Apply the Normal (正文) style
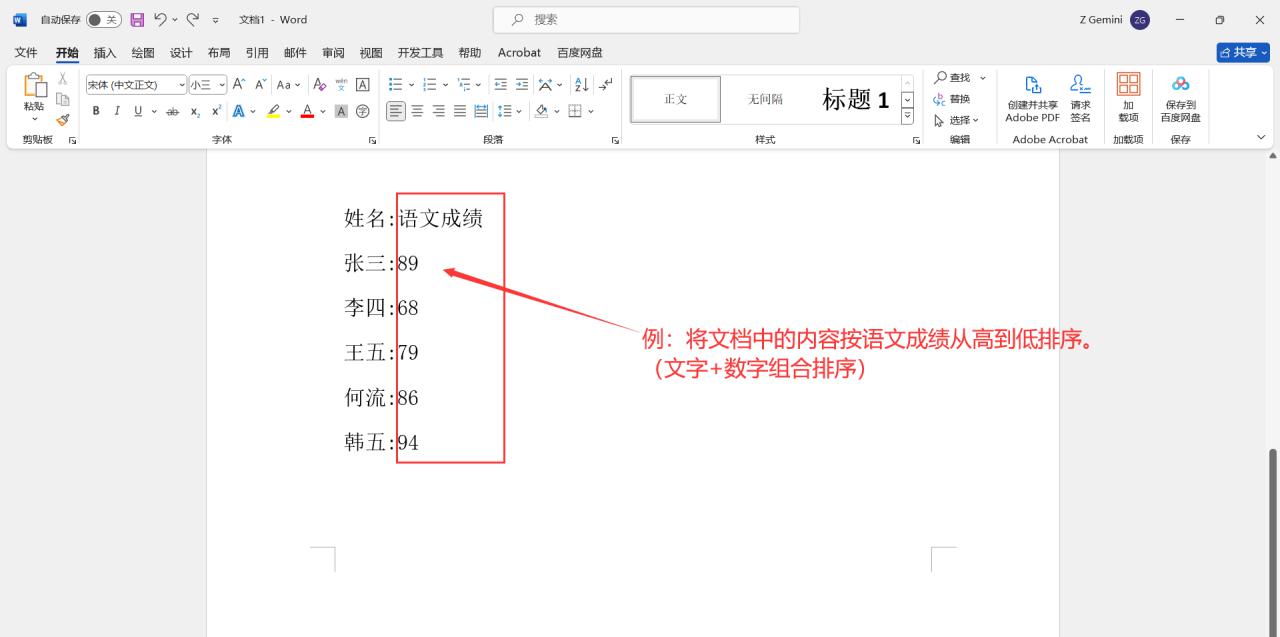Viewport: 1280px width, 637px height. point(676,99)
